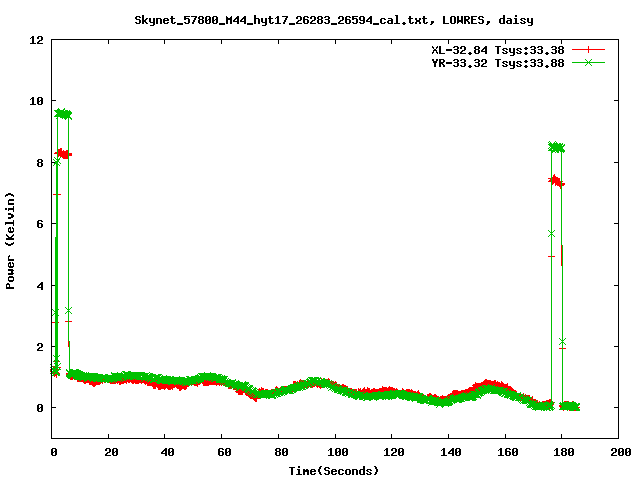Click the second red calibration plateau near 178 seconds
Viewport: 640px width, 480px height.
point(557,181)
